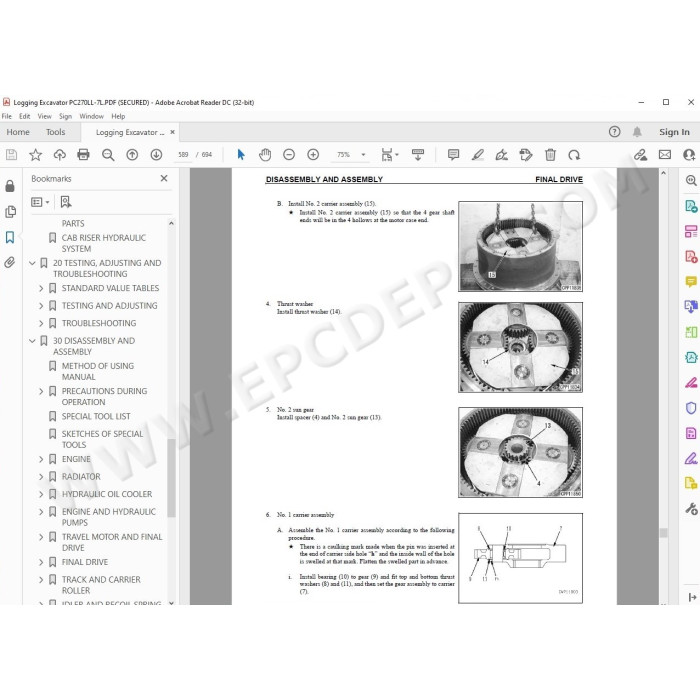This screenshot has width=700, height=700.
Task: Select the highlight text pen
Action: pos(478,155)
